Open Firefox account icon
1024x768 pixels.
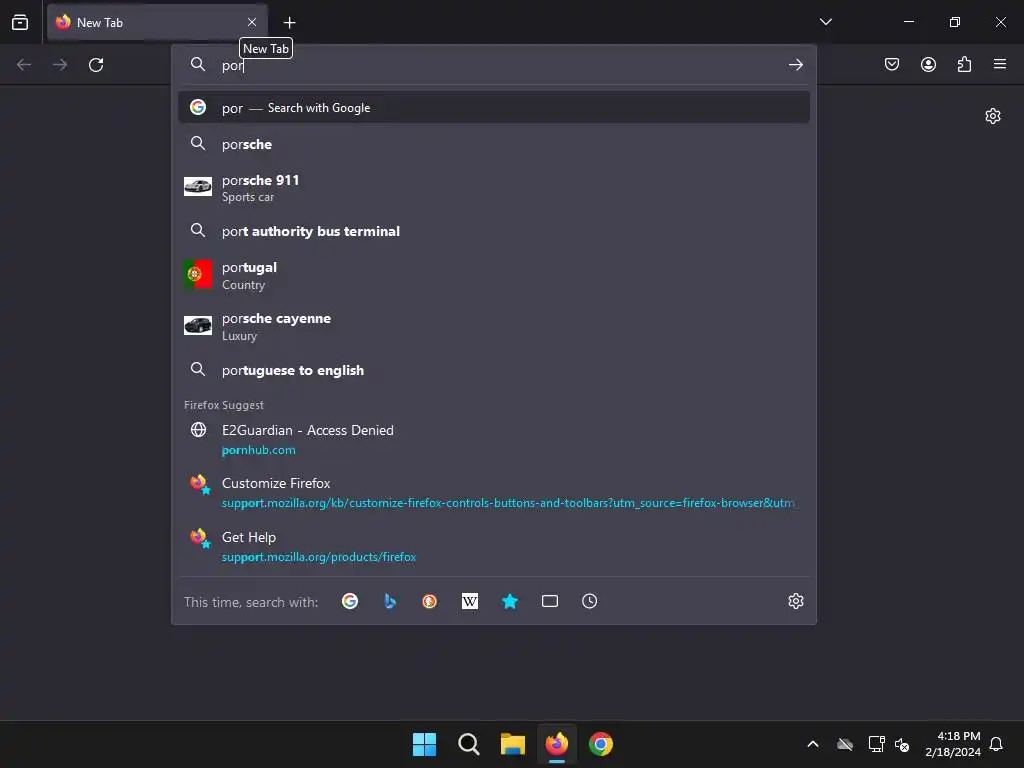click(928, 65)
